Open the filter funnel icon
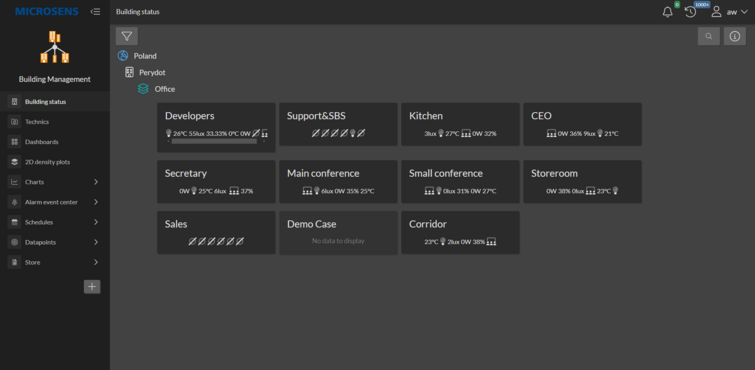Image resolution: width=755 pixels, height=370 pixels. click(127, 36)
